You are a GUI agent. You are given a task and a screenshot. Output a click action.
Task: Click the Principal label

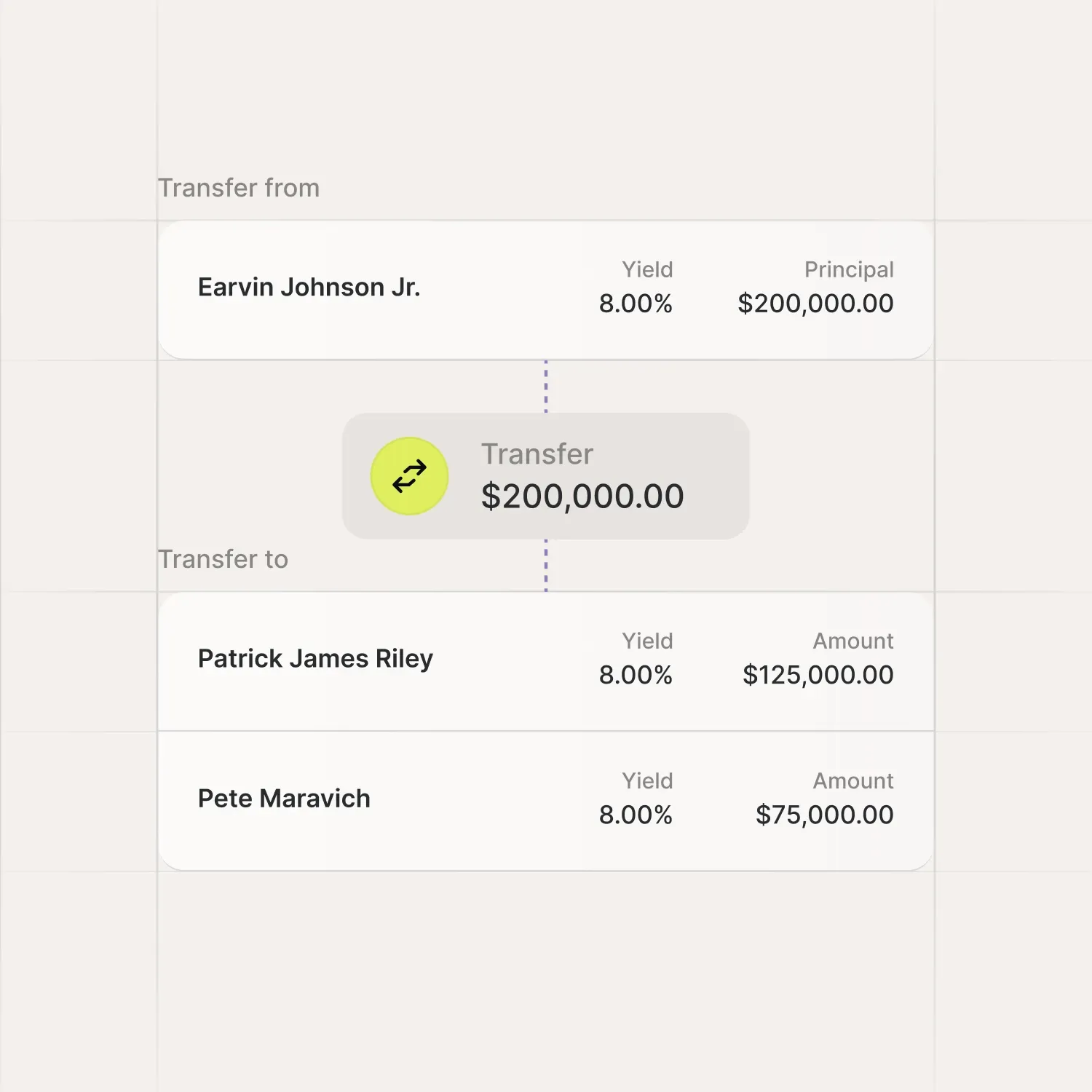click(x=849, y=269)
